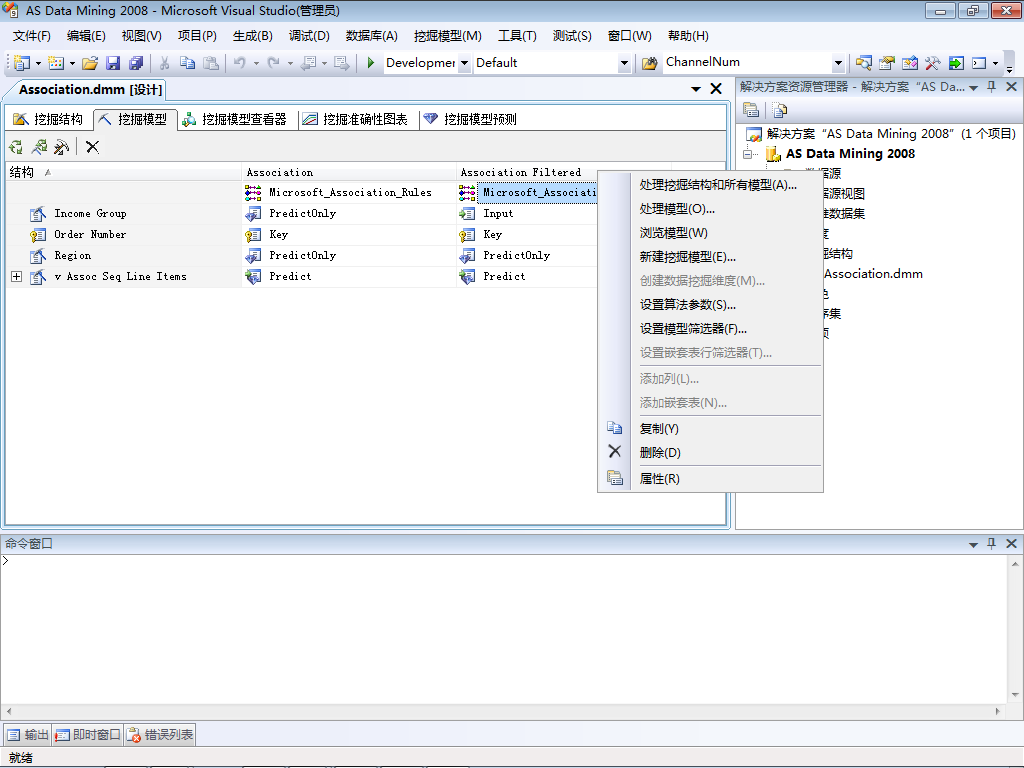Open the document tab list dropdown arrow
Viewport: 1024px width, 768px height.
[x=696, y=89]
